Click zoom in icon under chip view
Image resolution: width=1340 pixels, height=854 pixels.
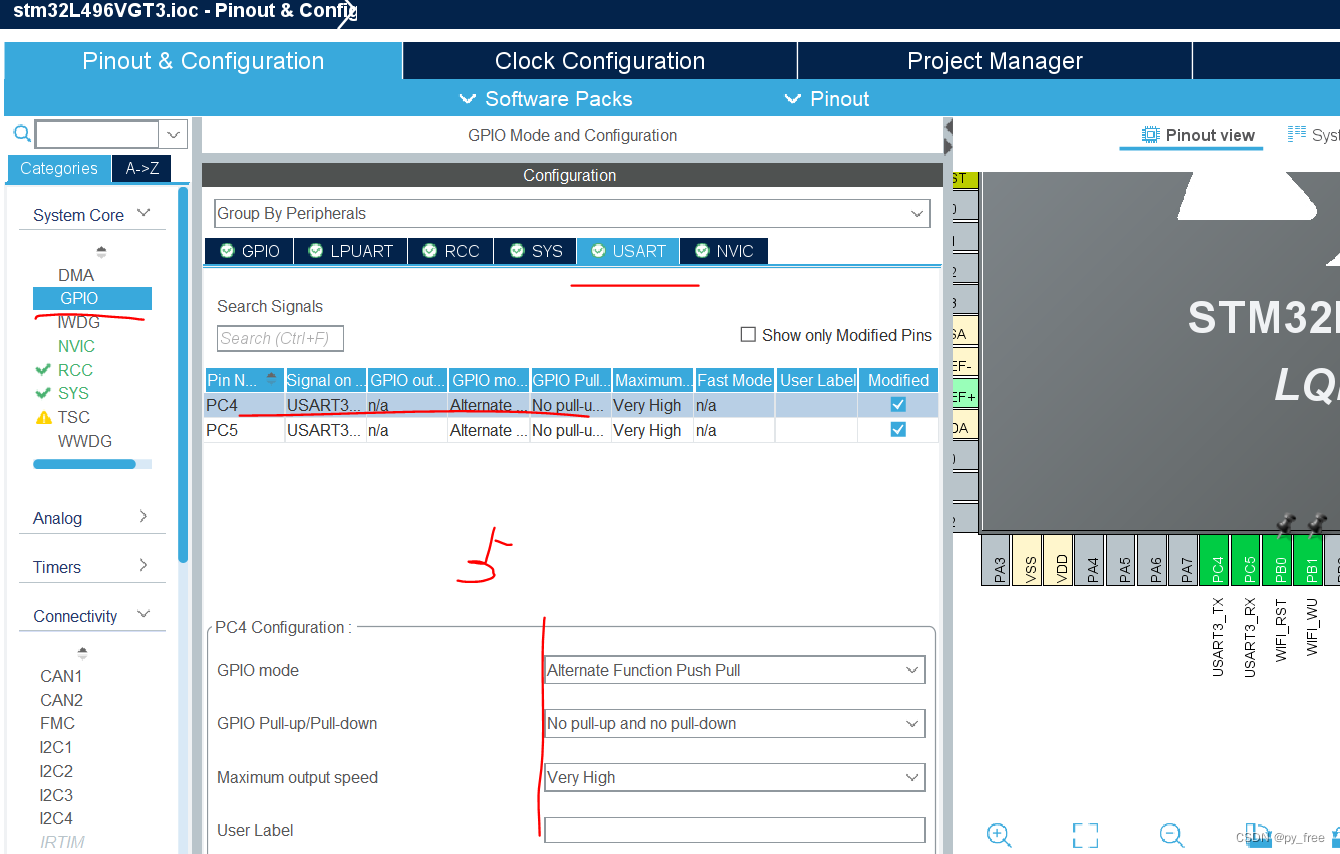pyautogui.click(x=999, y=835)
